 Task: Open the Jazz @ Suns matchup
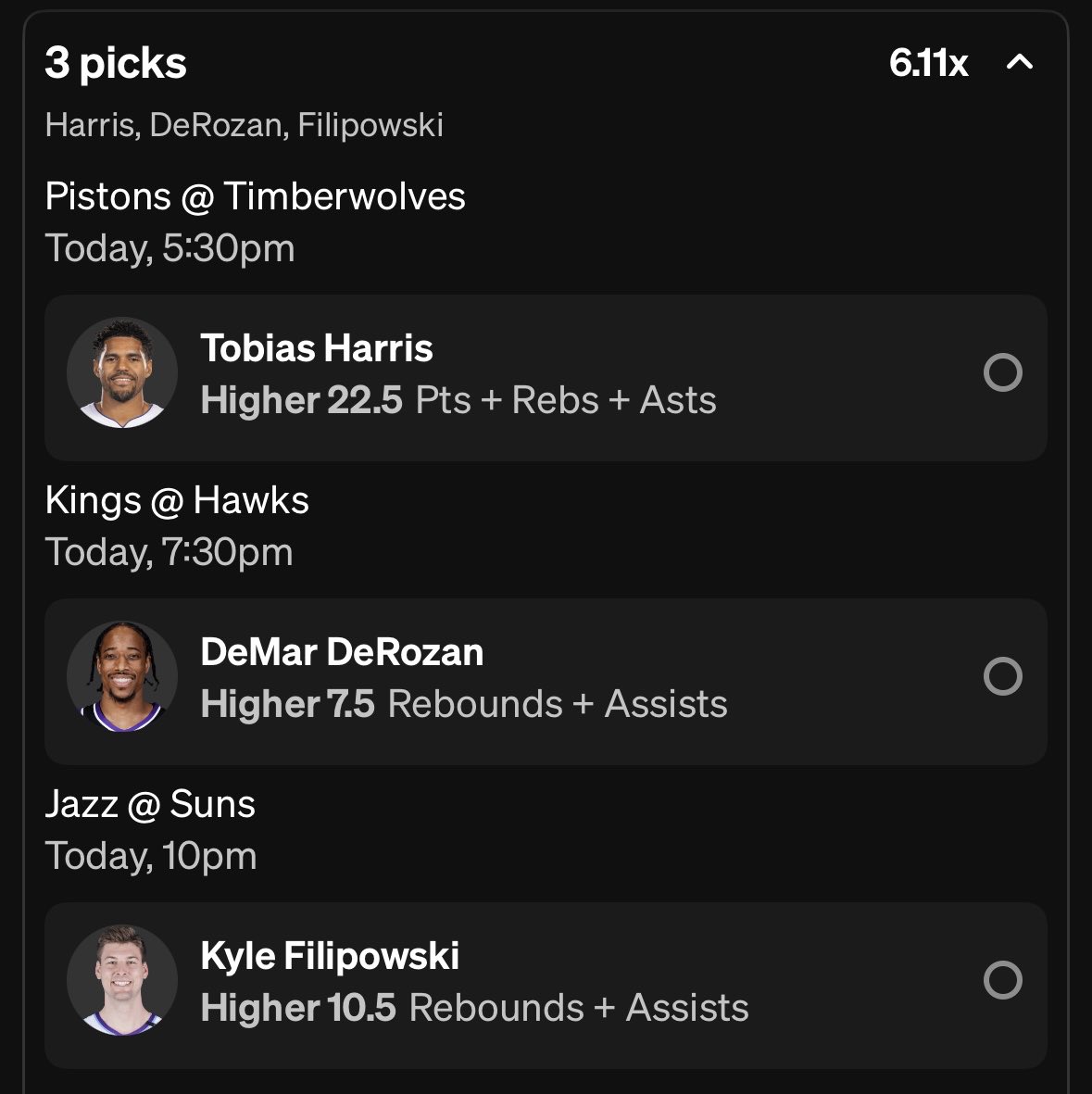[x=150, y=804]
